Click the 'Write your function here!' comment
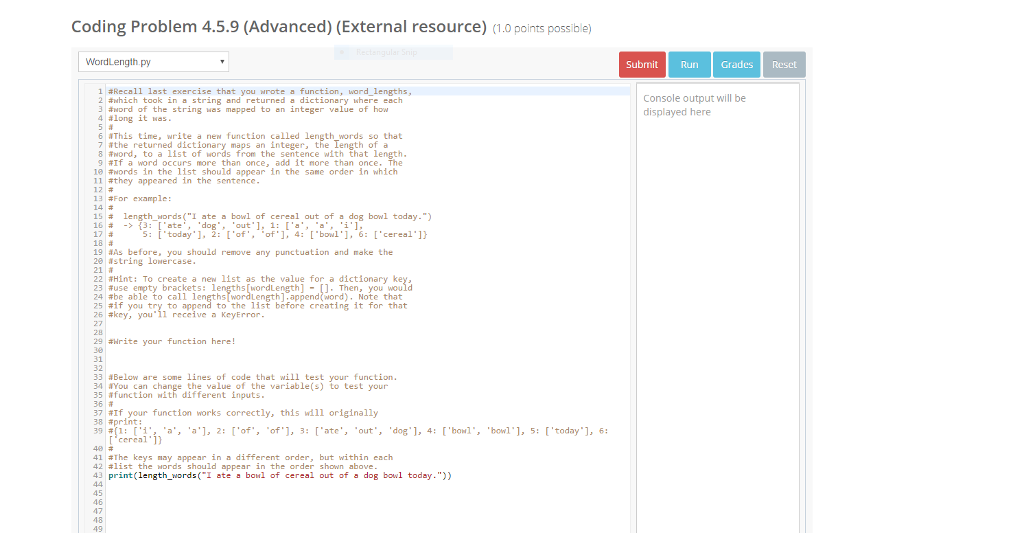 point(172,342)
